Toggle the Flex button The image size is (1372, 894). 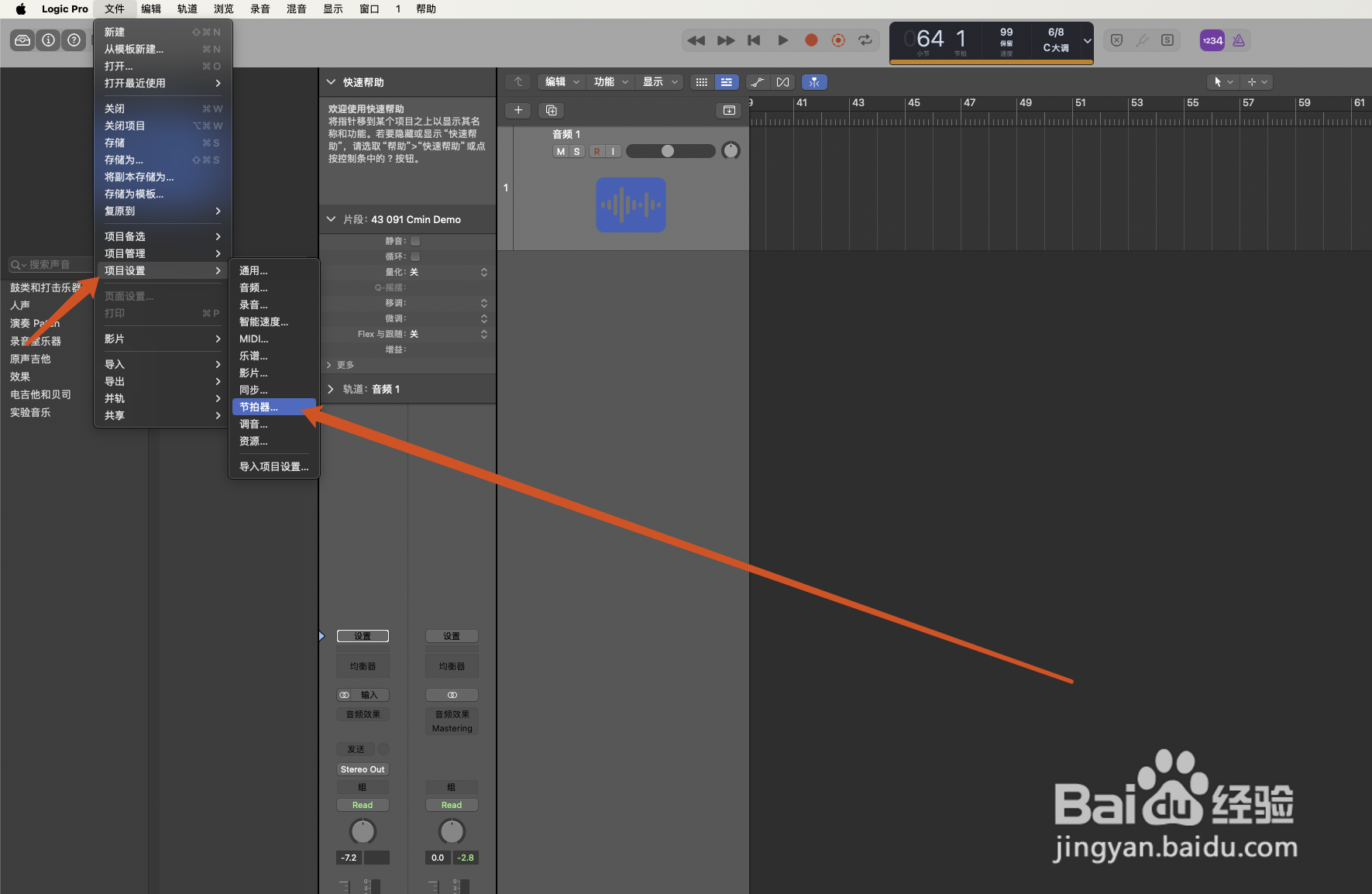tap(782, 82)
